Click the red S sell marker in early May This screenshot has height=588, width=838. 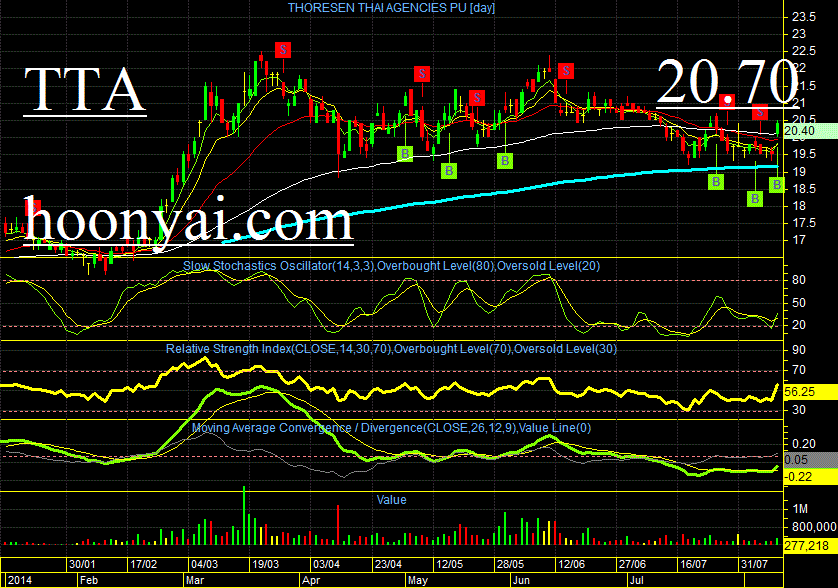(422, 74)
